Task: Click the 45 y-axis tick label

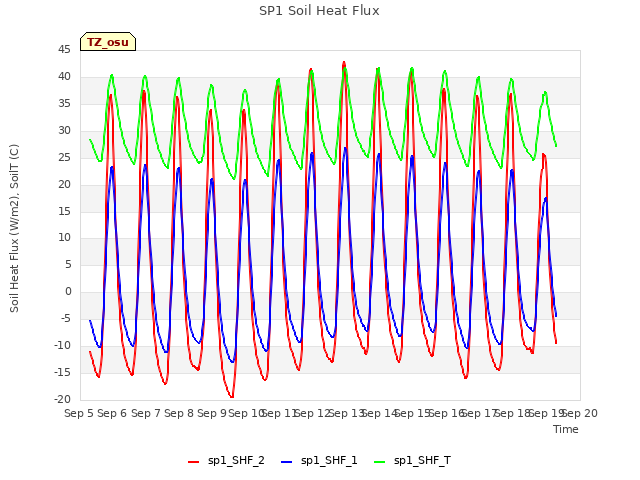Action: (64, 50)
